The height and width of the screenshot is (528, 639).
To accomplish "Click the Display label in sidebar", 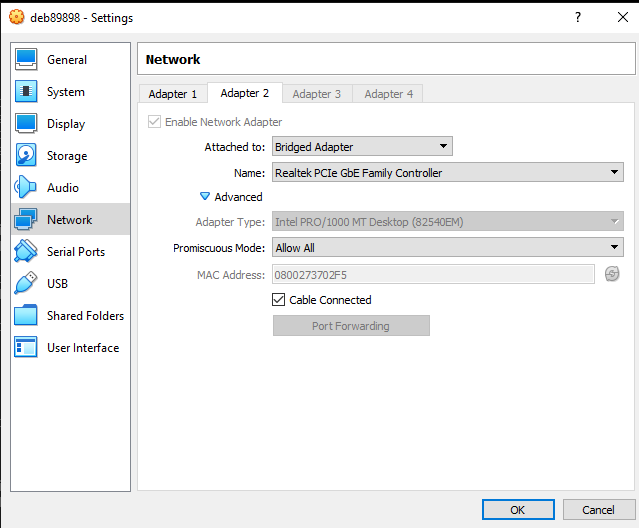I will coord(66,123).
